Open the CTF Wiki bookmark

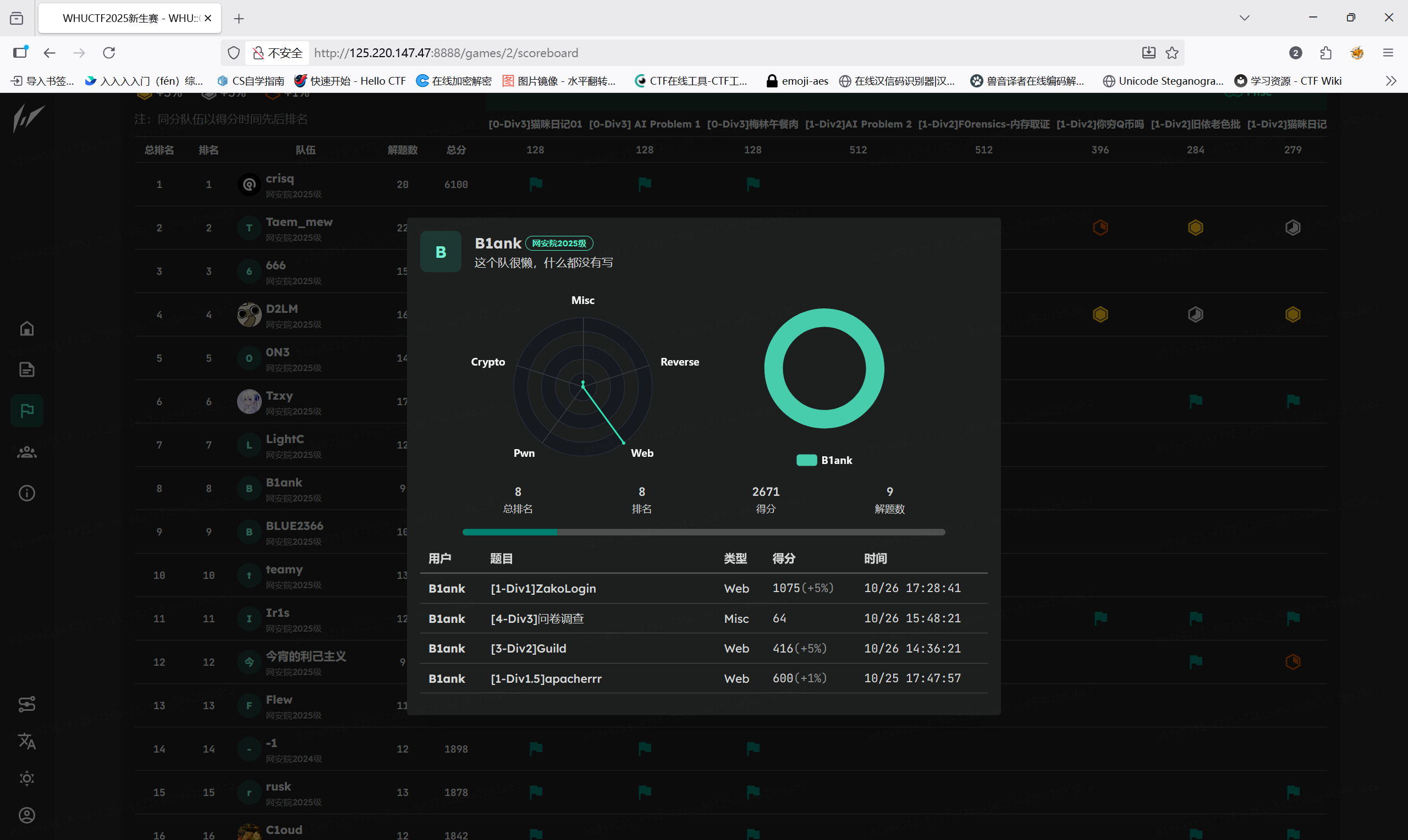coord(1288,81)
